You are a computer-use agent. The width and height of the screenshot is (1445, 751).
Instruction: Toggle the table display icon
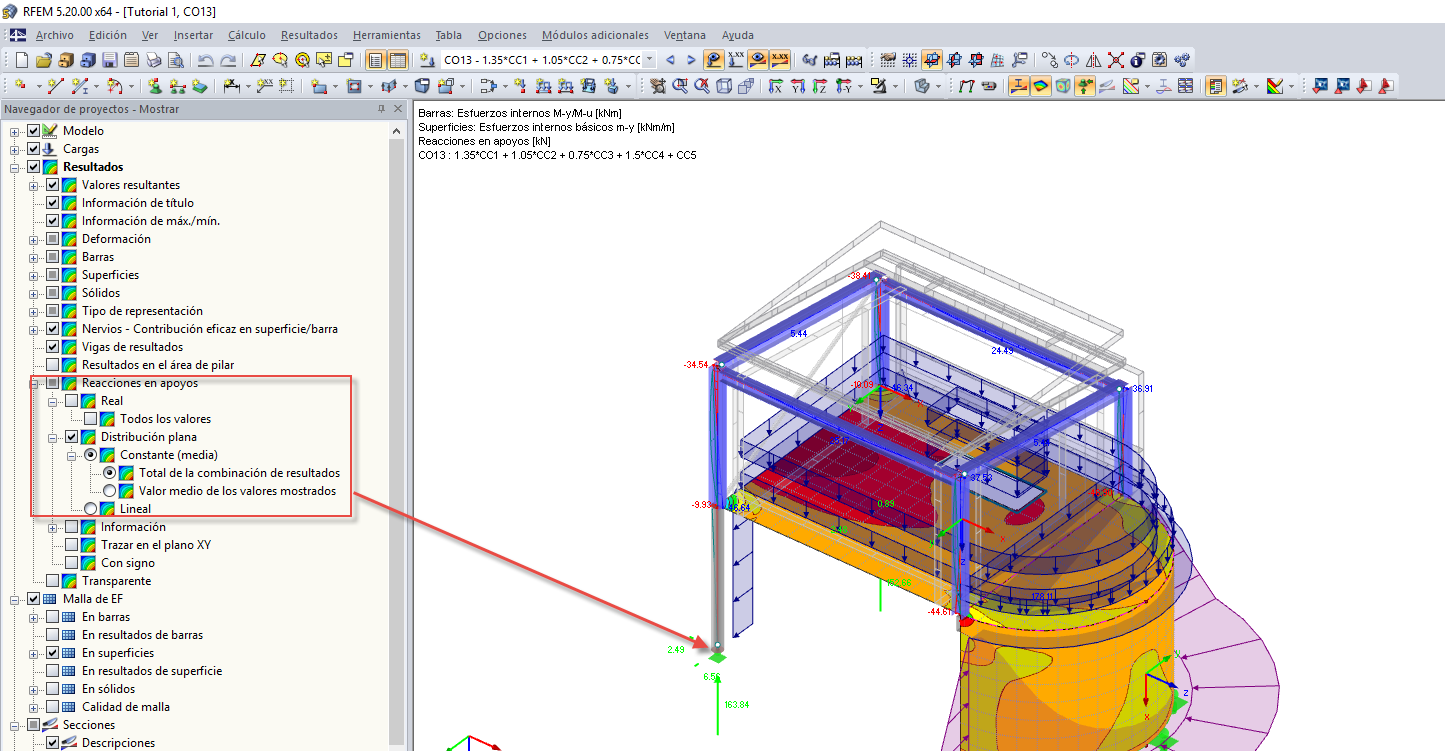(397, 60)
